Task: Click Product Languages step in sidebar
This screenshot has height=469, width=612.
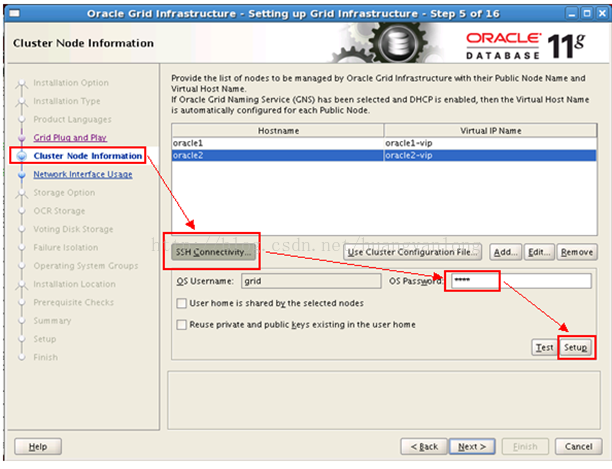Action: coord(72,119)
